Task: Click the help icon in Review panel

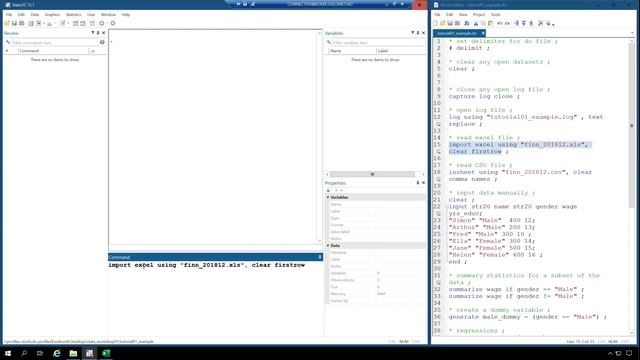Action: [x=102, y=42]
